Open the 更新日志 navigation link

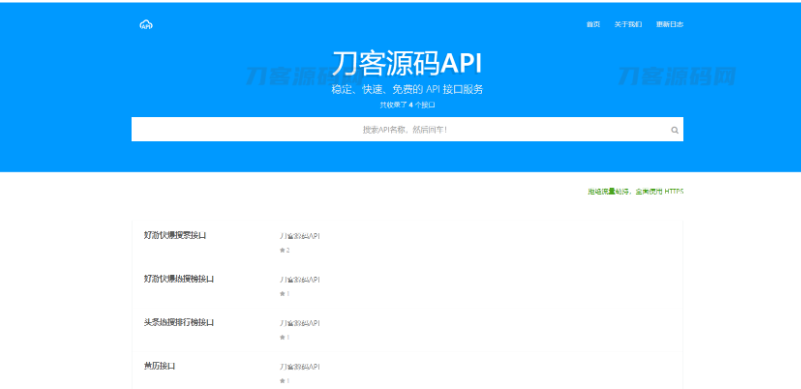point(670,25)
